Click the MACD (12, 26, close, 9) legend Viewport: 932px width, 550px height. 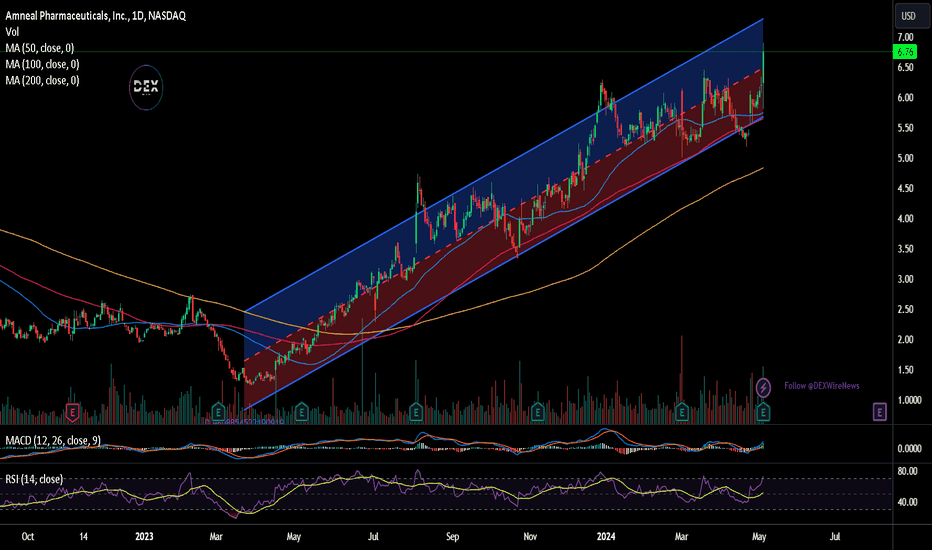coord(53,441)
